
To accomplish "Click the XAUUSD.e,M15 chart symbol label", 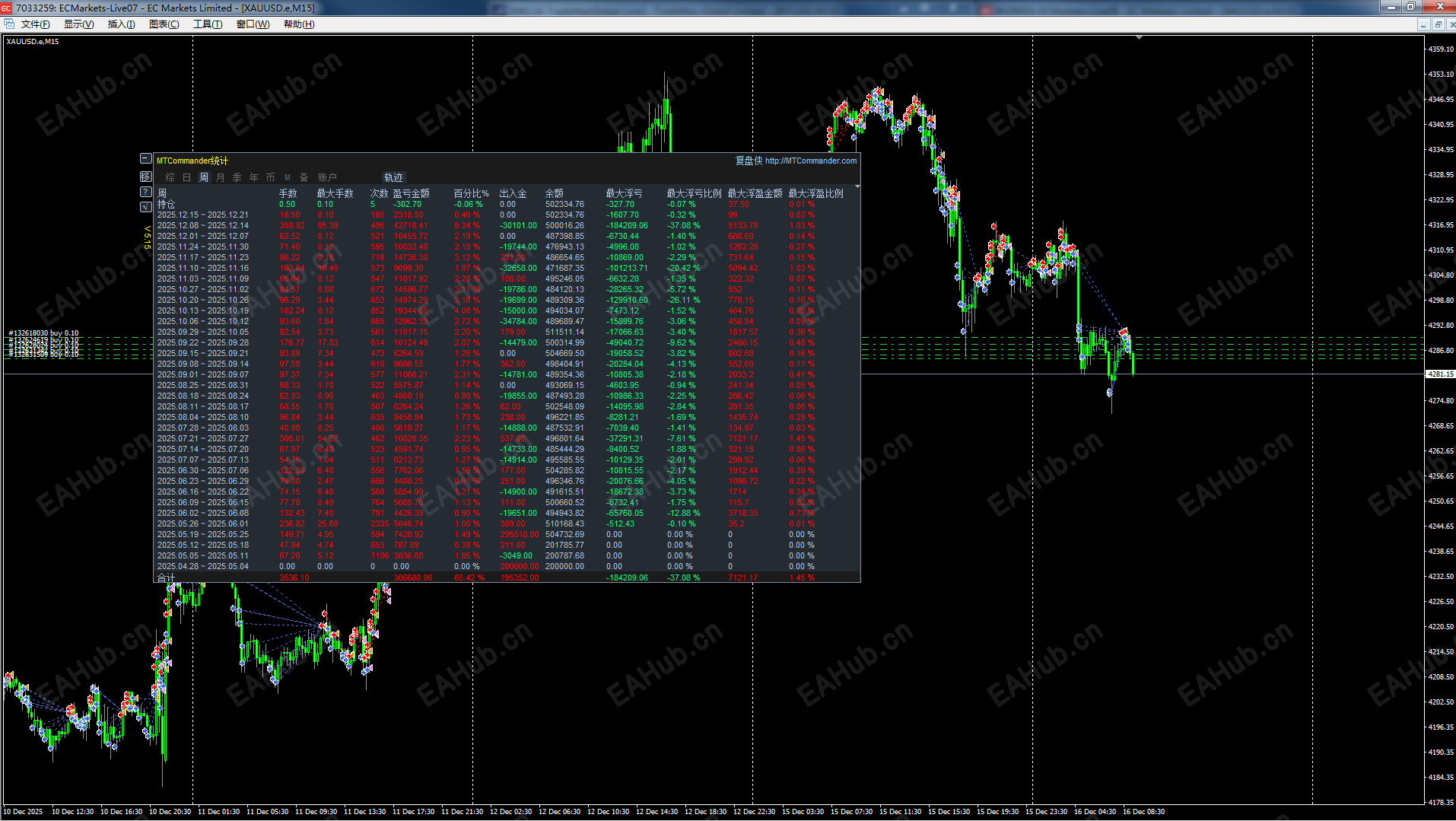I will point(33,42).
